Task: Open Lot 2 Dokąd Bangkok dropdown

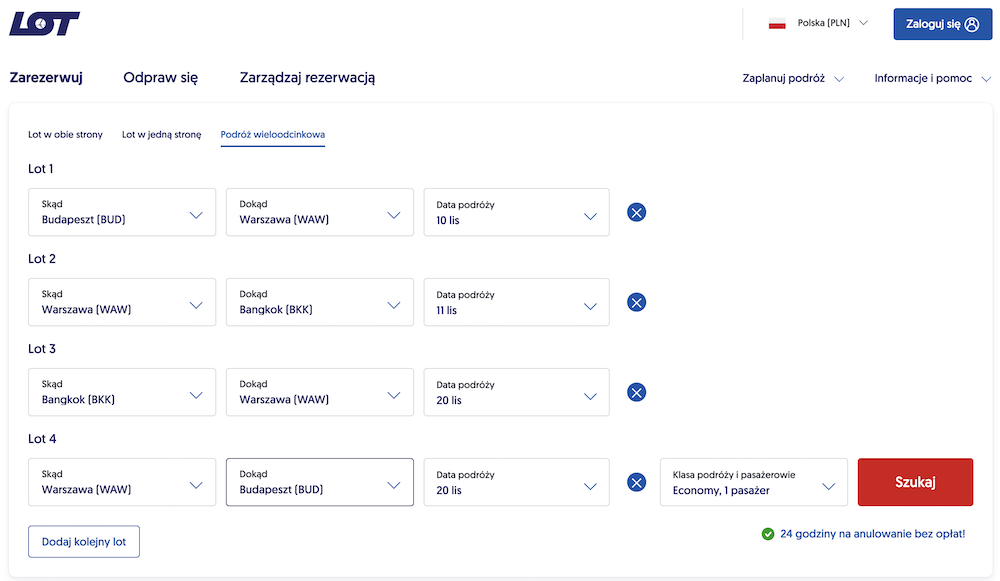Action: pyautogui.click(x=320, y=302)
